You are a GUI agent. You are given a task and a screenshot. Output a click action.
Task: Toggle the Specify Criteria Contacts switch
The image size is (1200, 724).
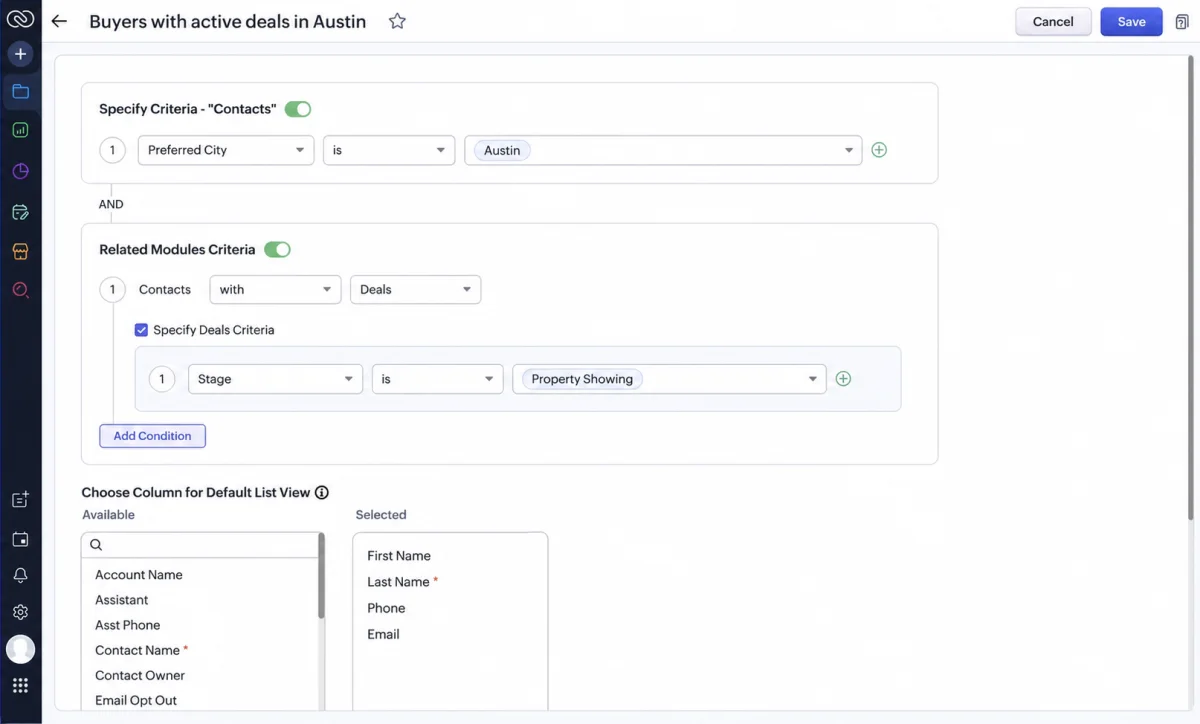click(x=298, y=109)
